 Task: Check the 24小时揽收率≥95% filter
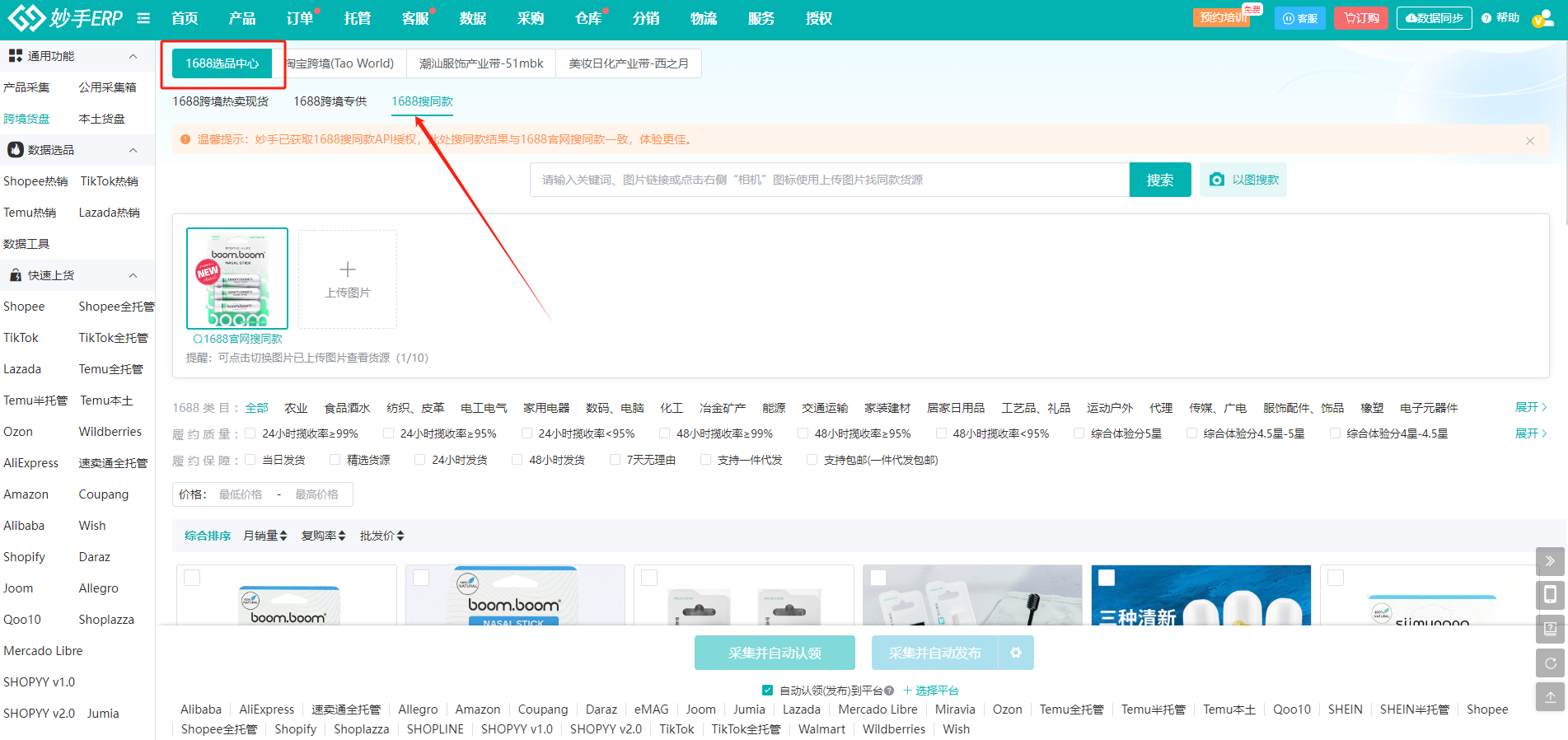tap(388, 433)
